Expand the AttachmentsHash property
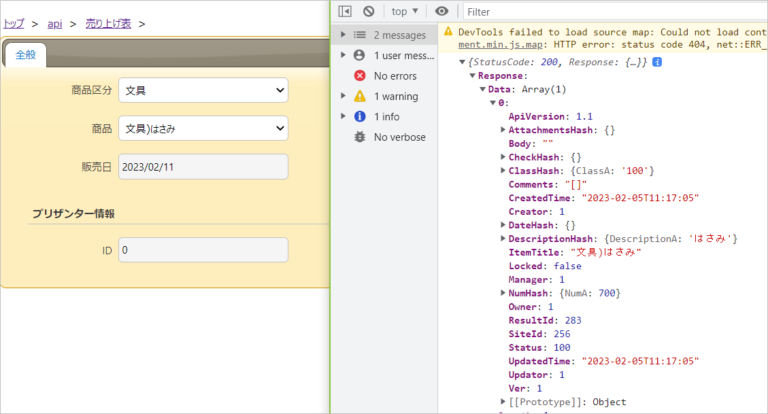This screenshot has height=414, width=768. pos(502,130)
